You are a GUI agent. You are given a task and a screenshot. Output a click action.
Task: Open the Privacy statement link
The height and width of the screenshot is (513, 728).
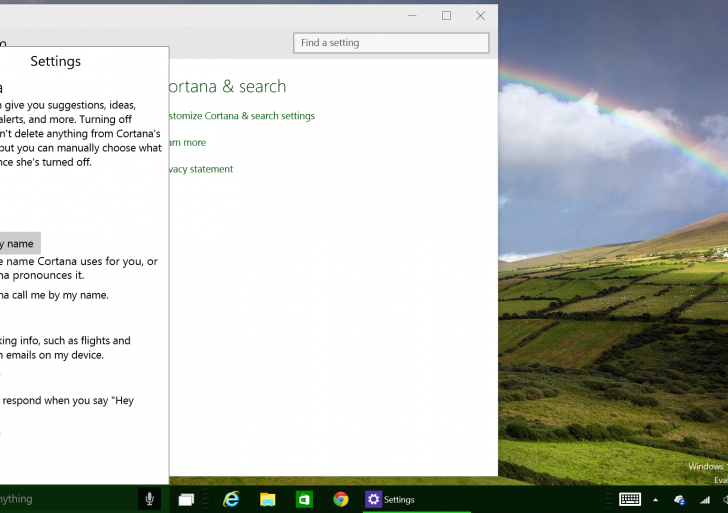coord(200,169)
